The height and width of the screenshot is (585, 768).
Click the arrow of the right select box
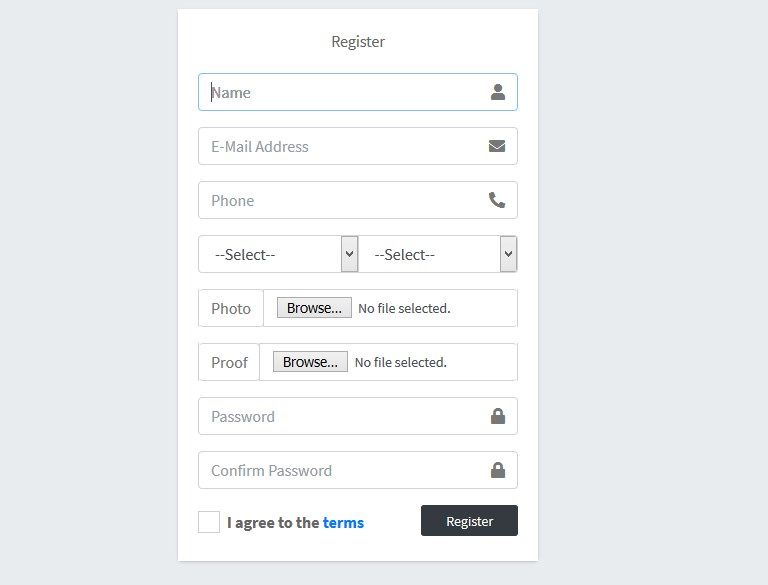508,254
